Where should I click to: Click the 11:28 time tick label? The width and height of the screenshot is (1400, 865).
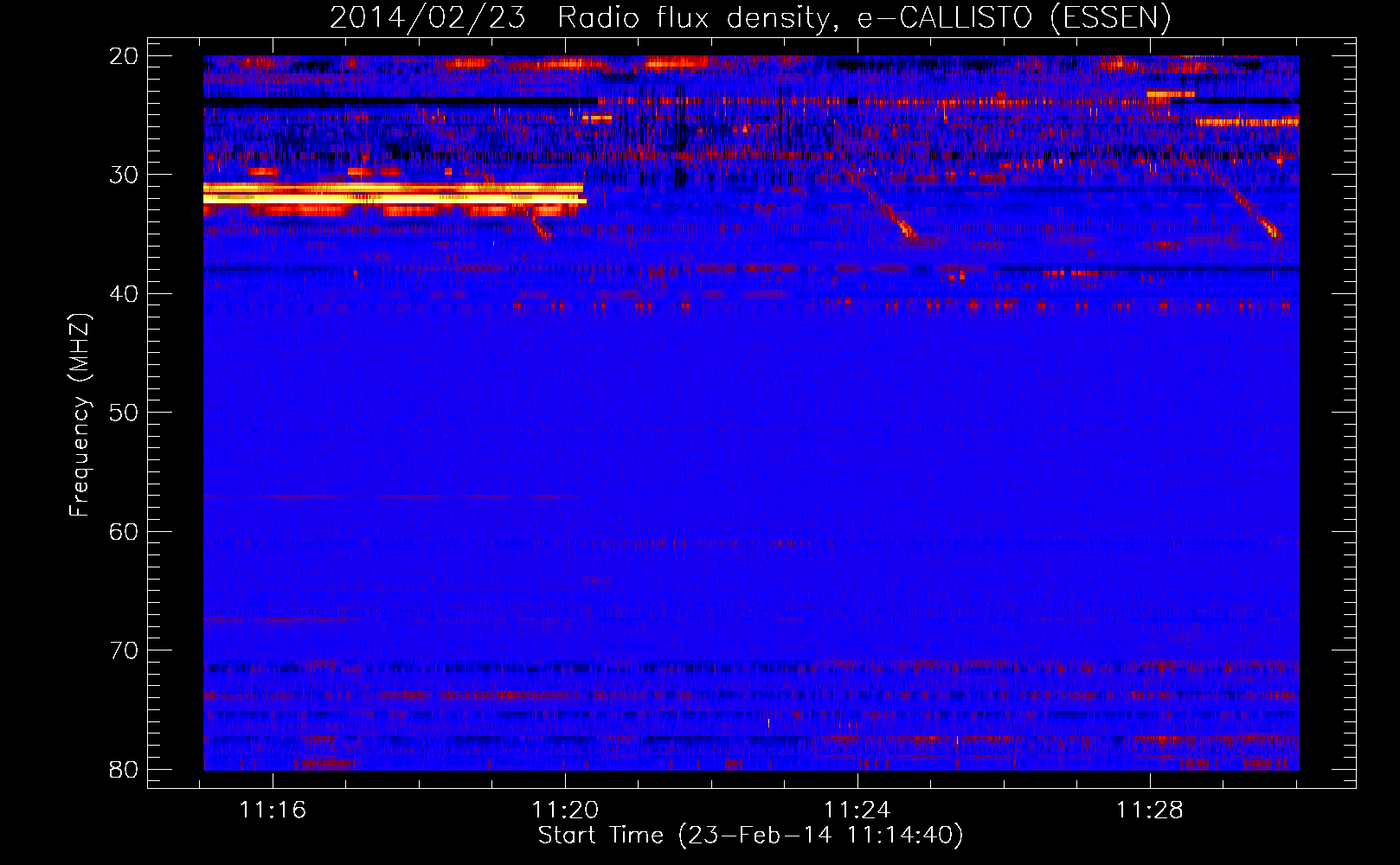(x=1150, y=811)
